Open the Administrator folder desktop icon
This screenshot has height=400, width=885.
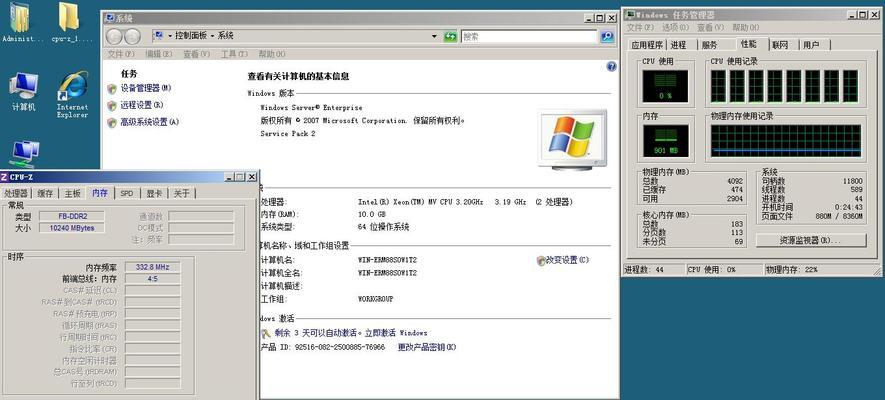pos(21,23)
